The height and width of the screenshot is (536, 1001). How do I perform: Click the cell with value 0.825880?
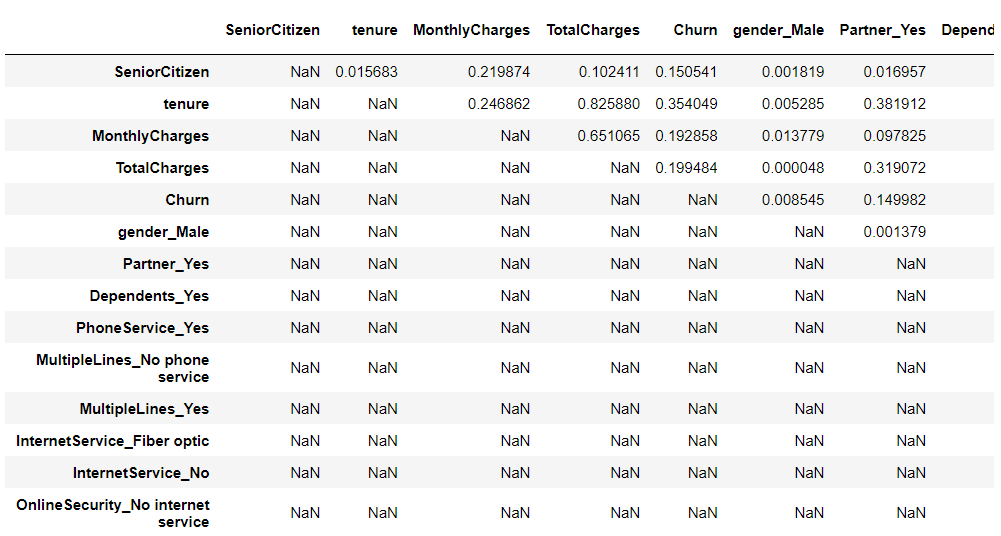(609, 104)
